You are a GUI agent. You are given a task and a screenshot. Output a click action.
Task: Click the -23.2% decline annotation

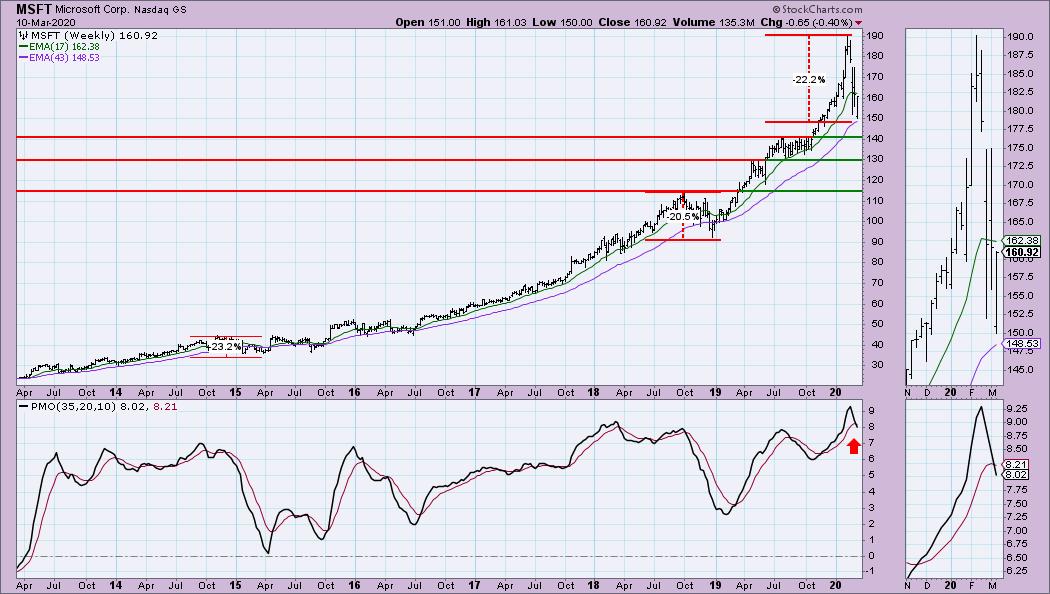point(226,347)
